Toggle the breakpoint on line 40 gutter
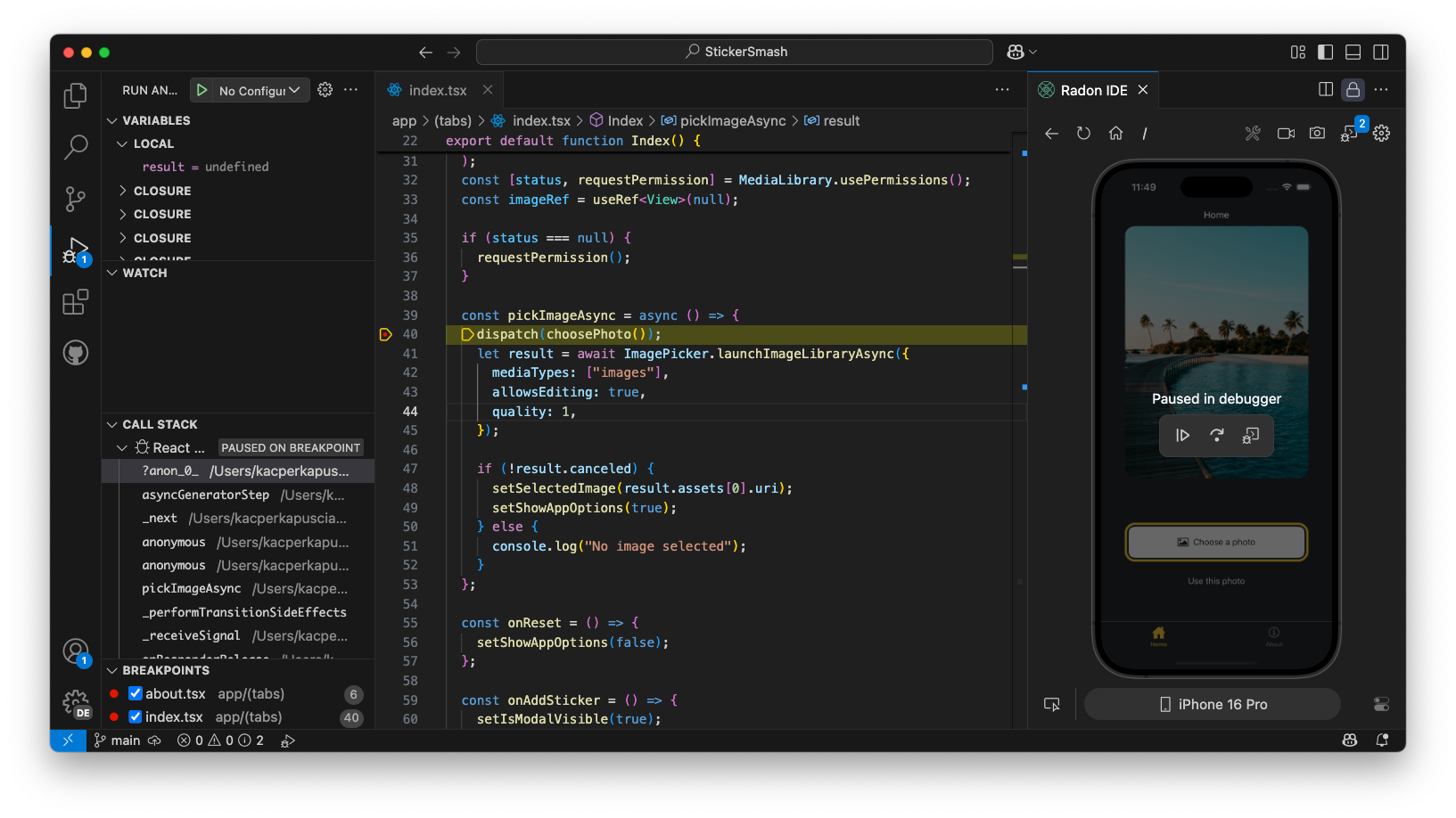 pyautogui.click(x=385, y=335)
